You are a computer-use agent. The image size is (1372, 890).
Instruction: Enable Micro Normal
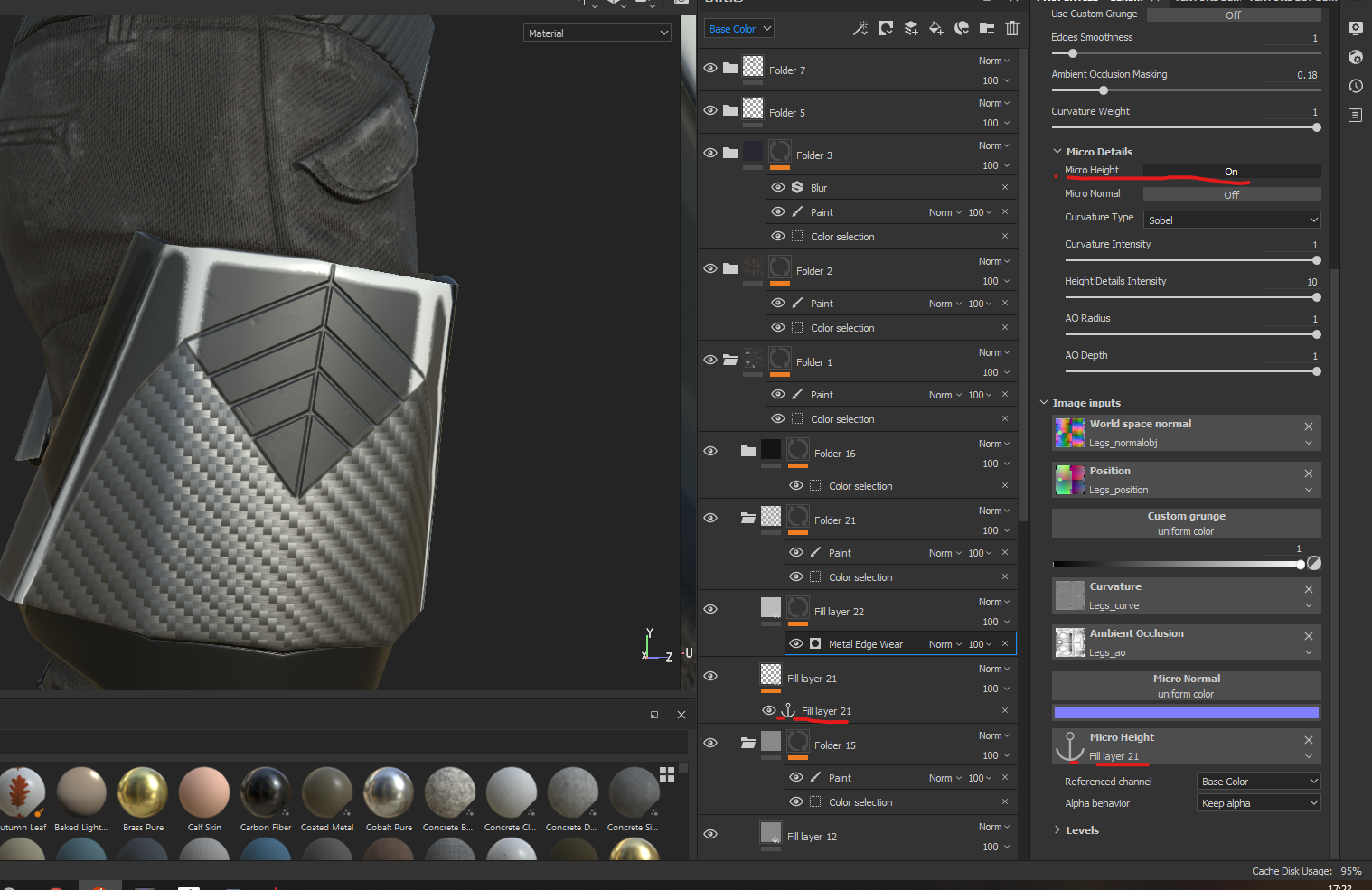(x=1231, y=194)
